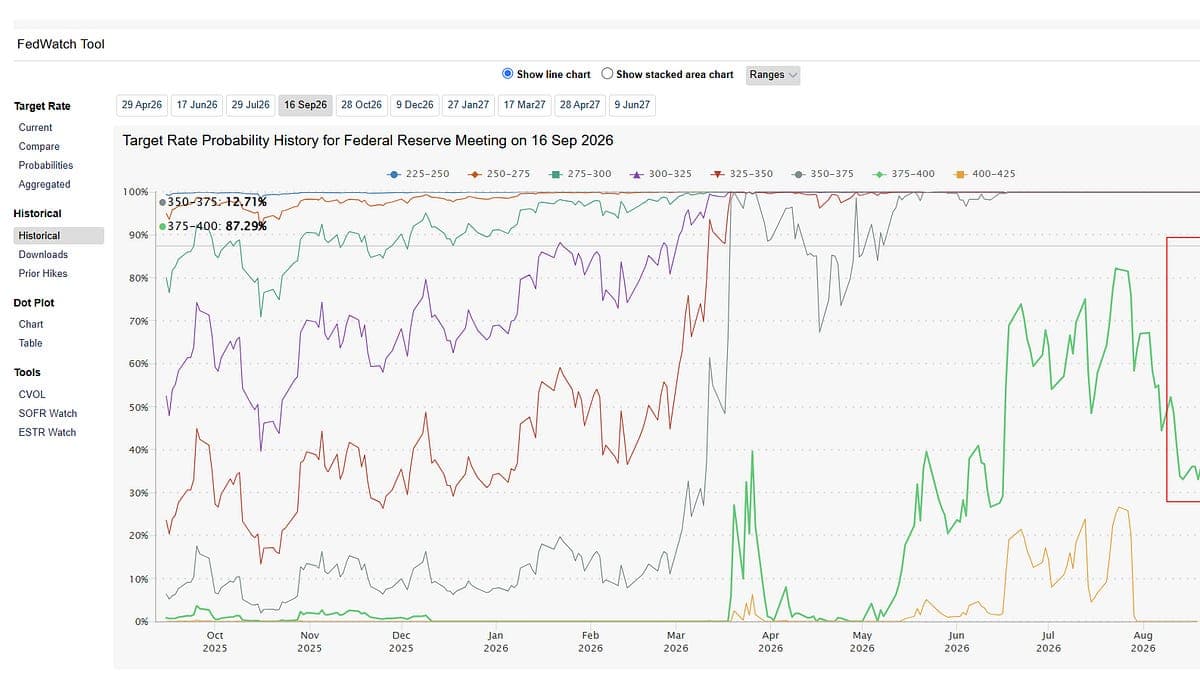Toggle the 300-325 legend series
This screenshot has width=1200, height=675.
point(660,174)
